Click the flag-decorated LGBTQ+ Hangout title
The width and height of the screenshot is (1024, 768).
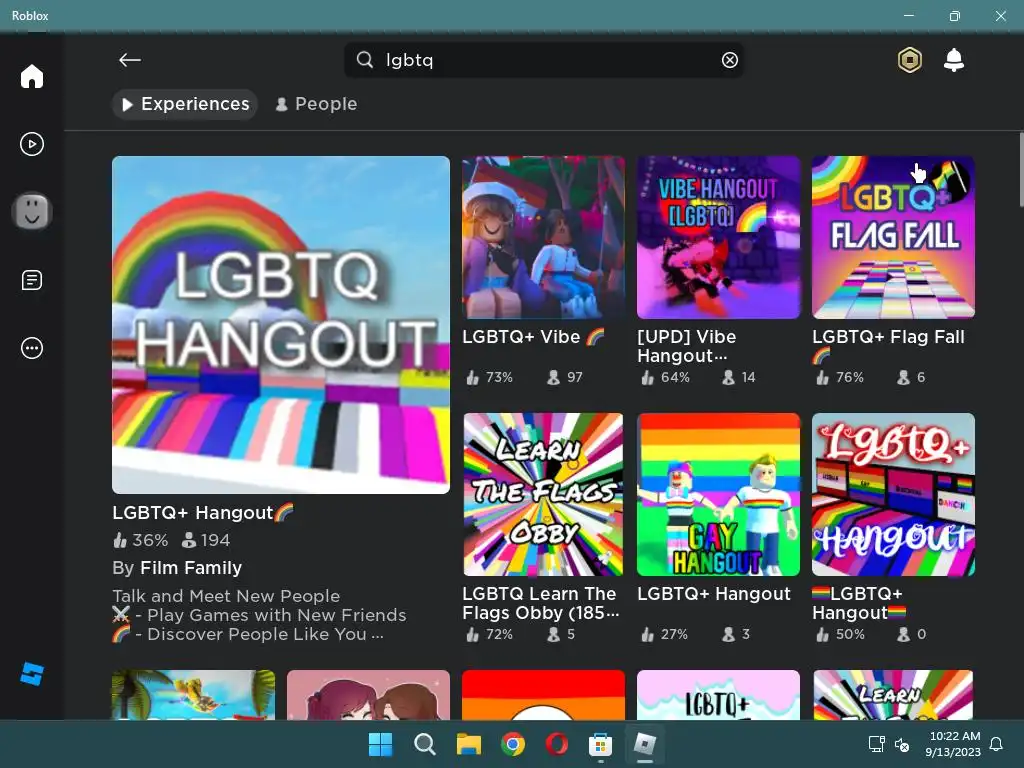(x=859, y=603)
